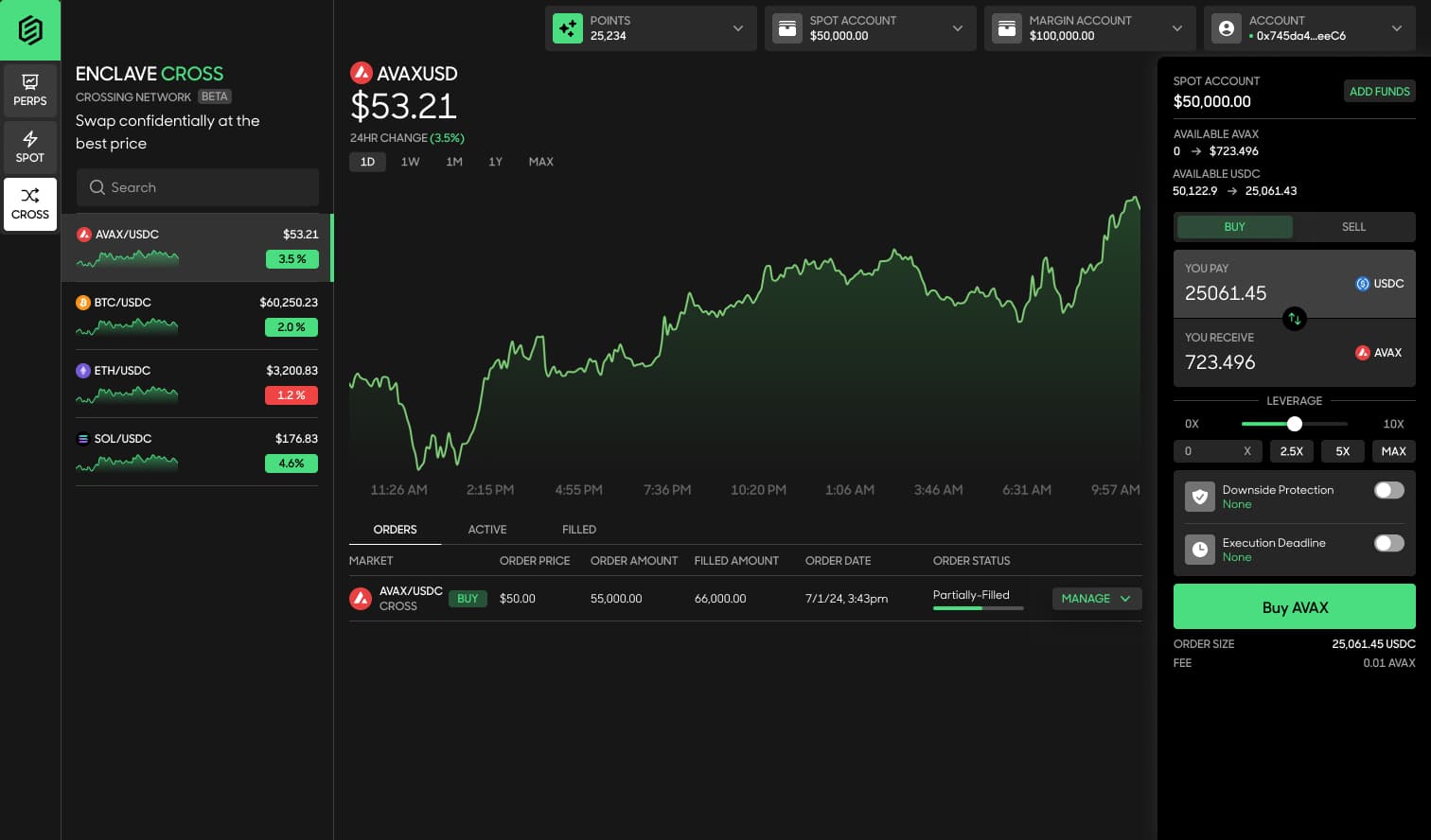Click the Order Status column header
Screen dimensions: 1431x840
pyautogui.click(x=971, y=561)
